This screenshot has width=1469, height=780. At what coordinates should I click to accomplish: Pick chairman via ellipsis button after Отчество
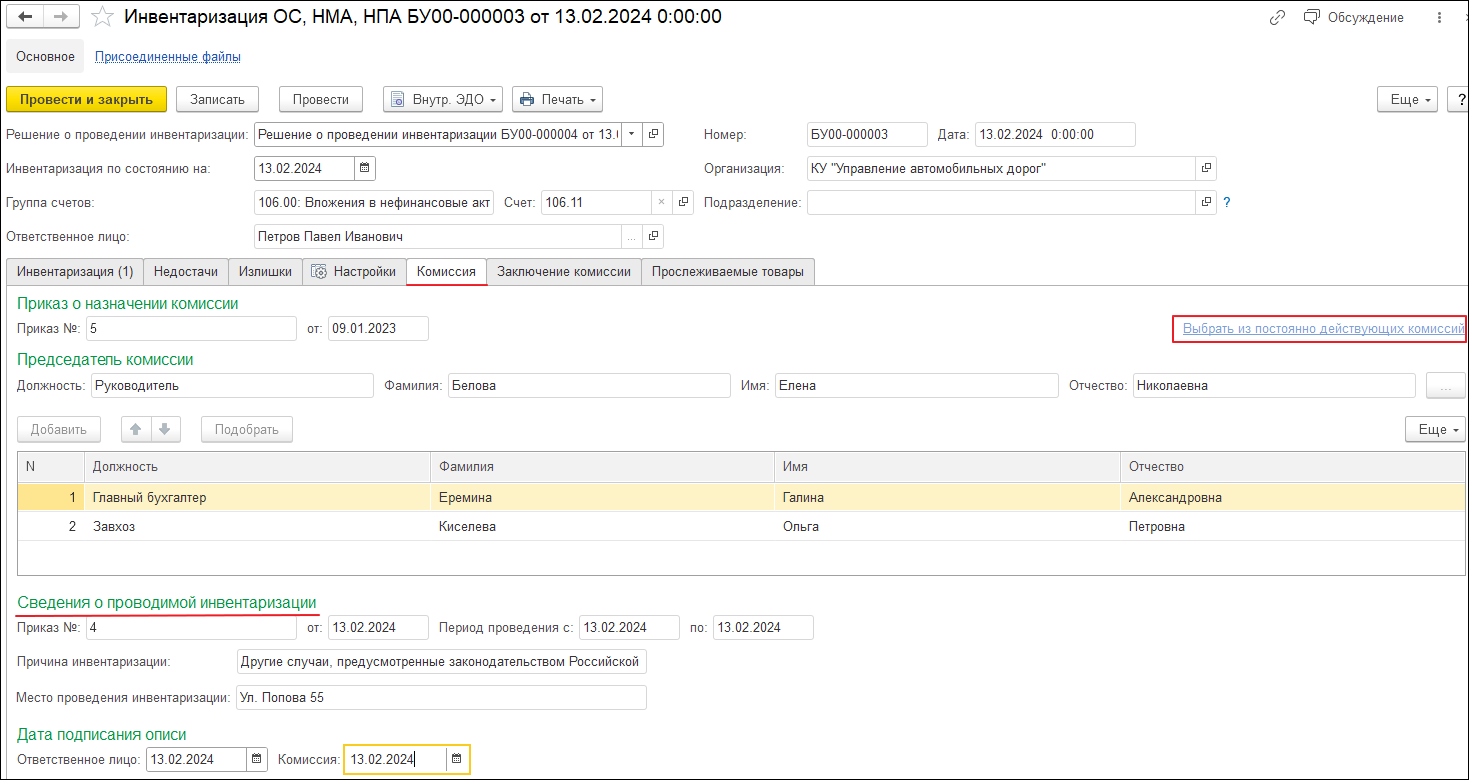tap(1445, 385)
